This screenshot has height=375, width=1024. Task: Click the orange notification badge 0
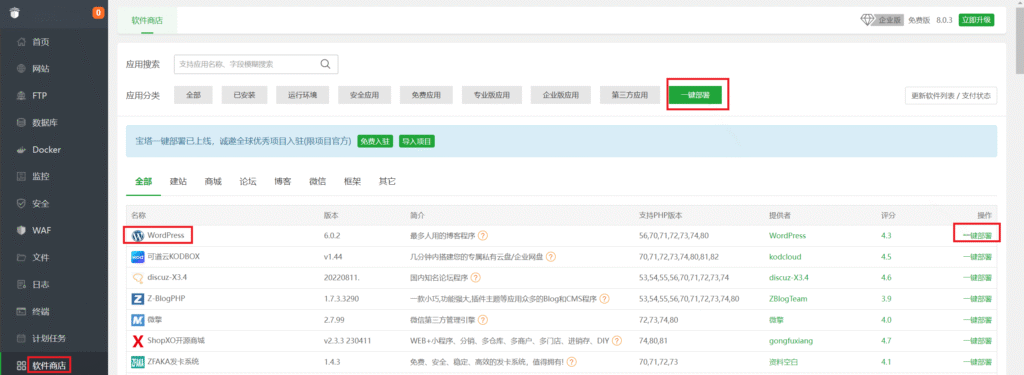point(98,12)
